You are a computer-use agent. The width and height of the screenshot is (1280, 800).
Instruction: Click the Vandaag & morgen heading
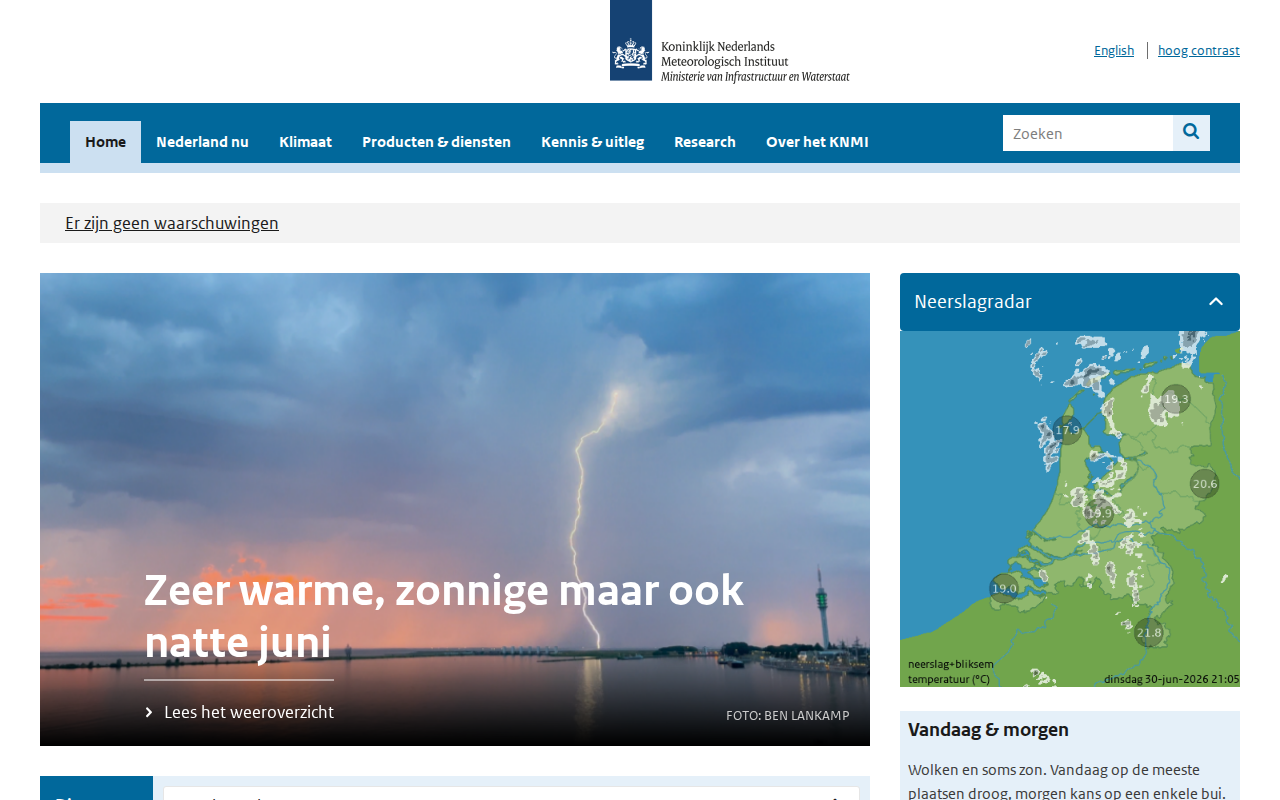[988, 730]
